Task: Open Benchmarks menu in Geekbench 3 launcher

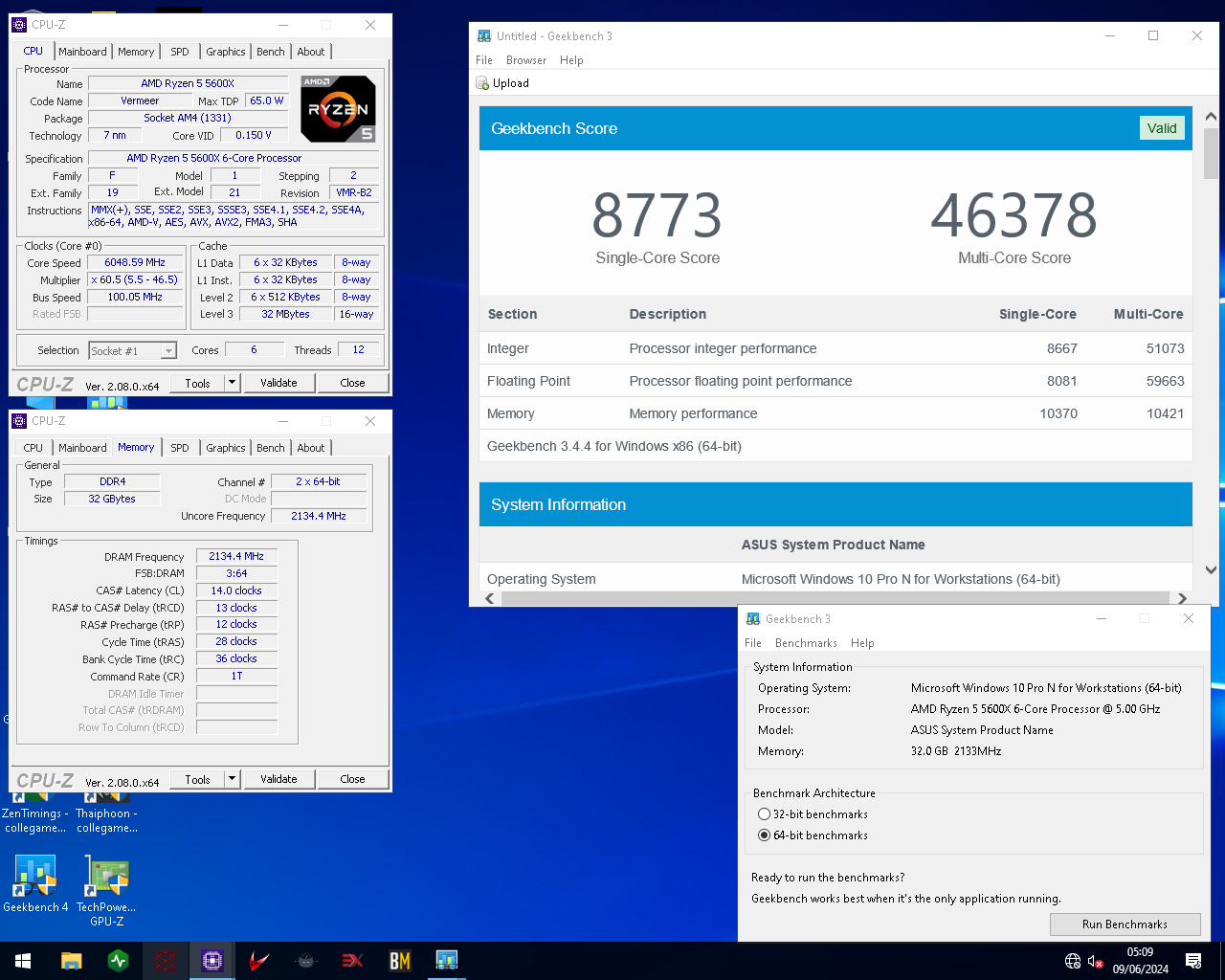Action: 806,643
